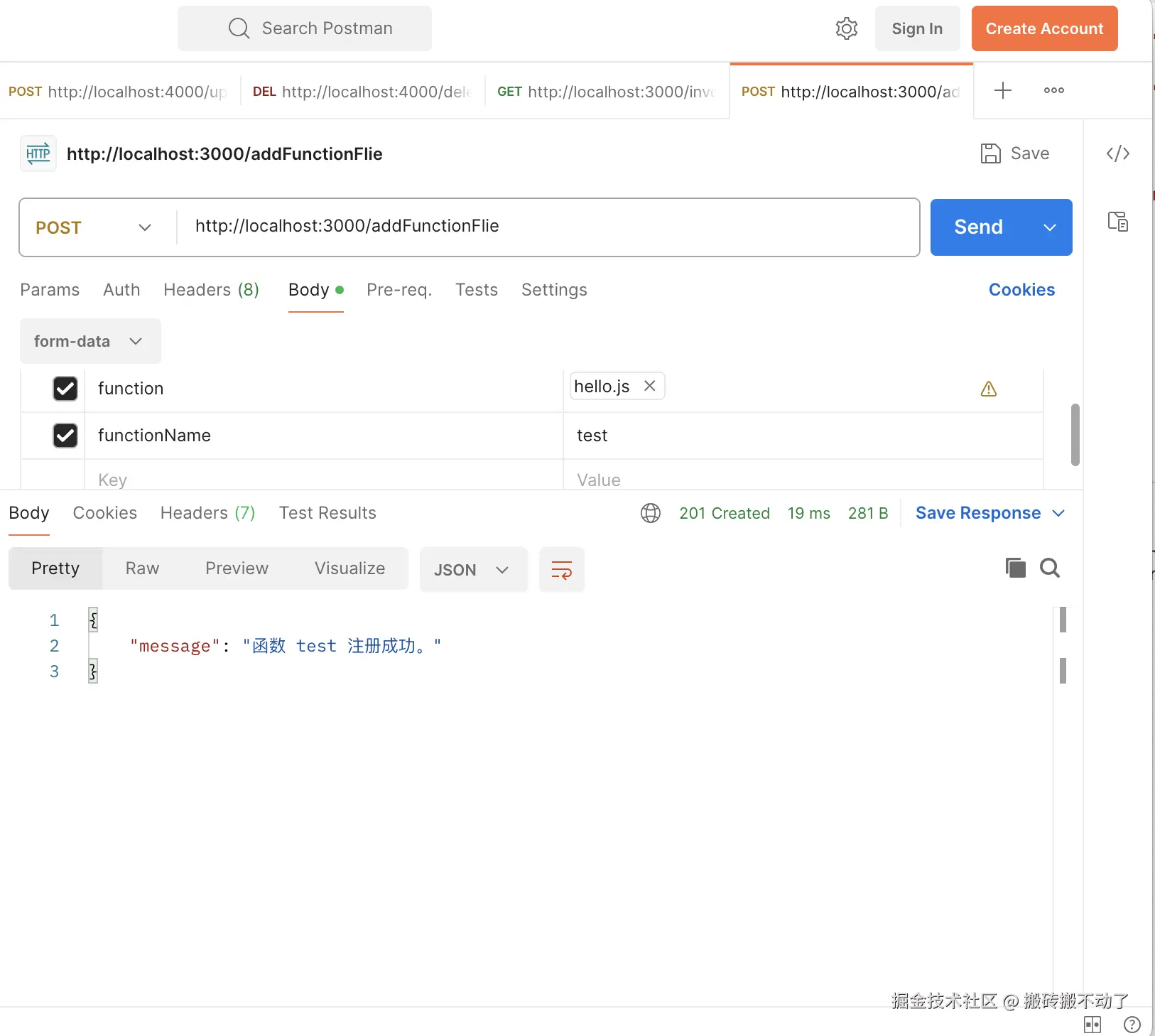Click the request URL input field
The height and width of the screenshot is (1036, 1155).
click(547, 226)
